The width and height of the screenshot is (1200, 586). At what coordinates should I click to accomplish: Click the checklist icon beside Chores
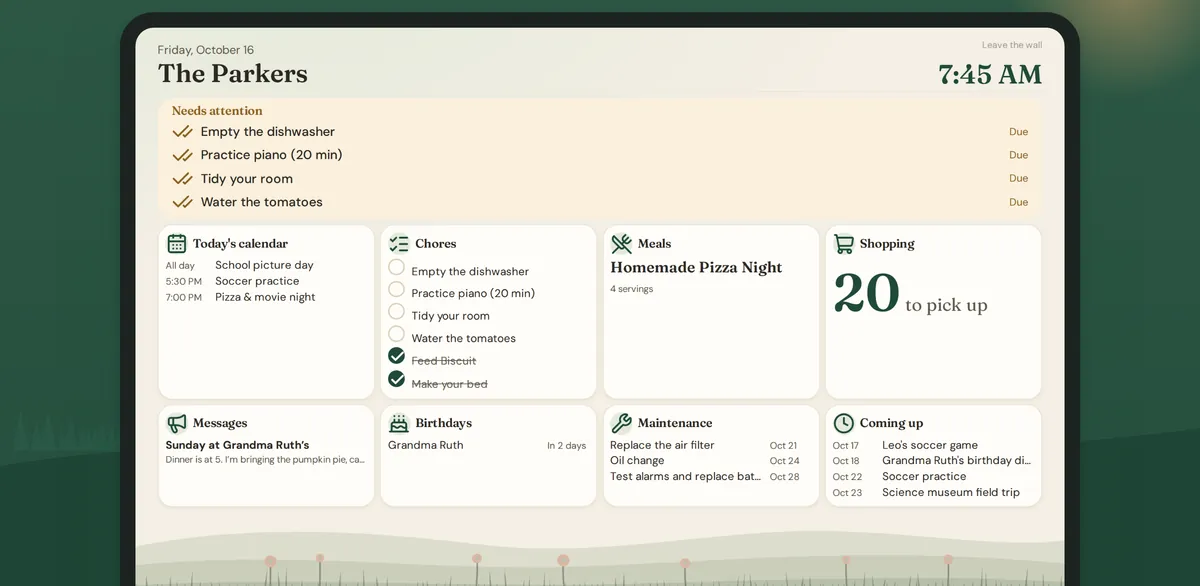click(399, 243)
